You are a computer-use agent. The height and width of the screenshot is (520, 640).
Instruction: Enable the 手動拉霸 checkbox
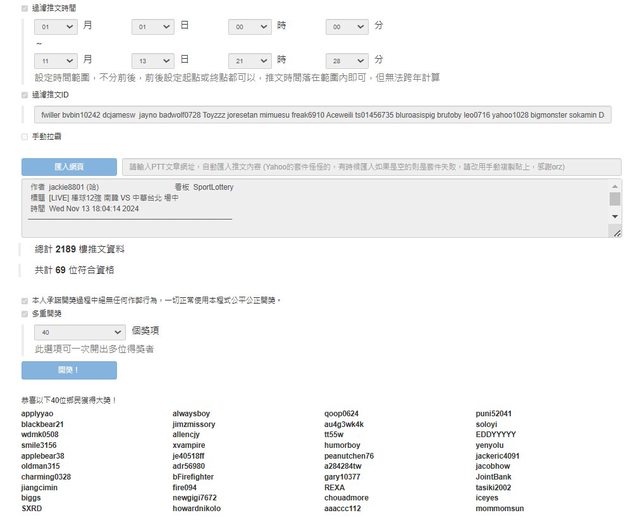[25, 136]
